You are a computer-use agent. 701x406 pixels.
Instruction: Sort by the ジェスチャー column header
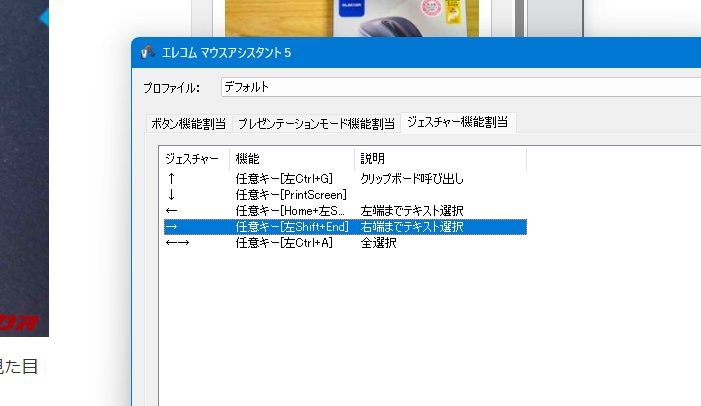tap(194, 159)
